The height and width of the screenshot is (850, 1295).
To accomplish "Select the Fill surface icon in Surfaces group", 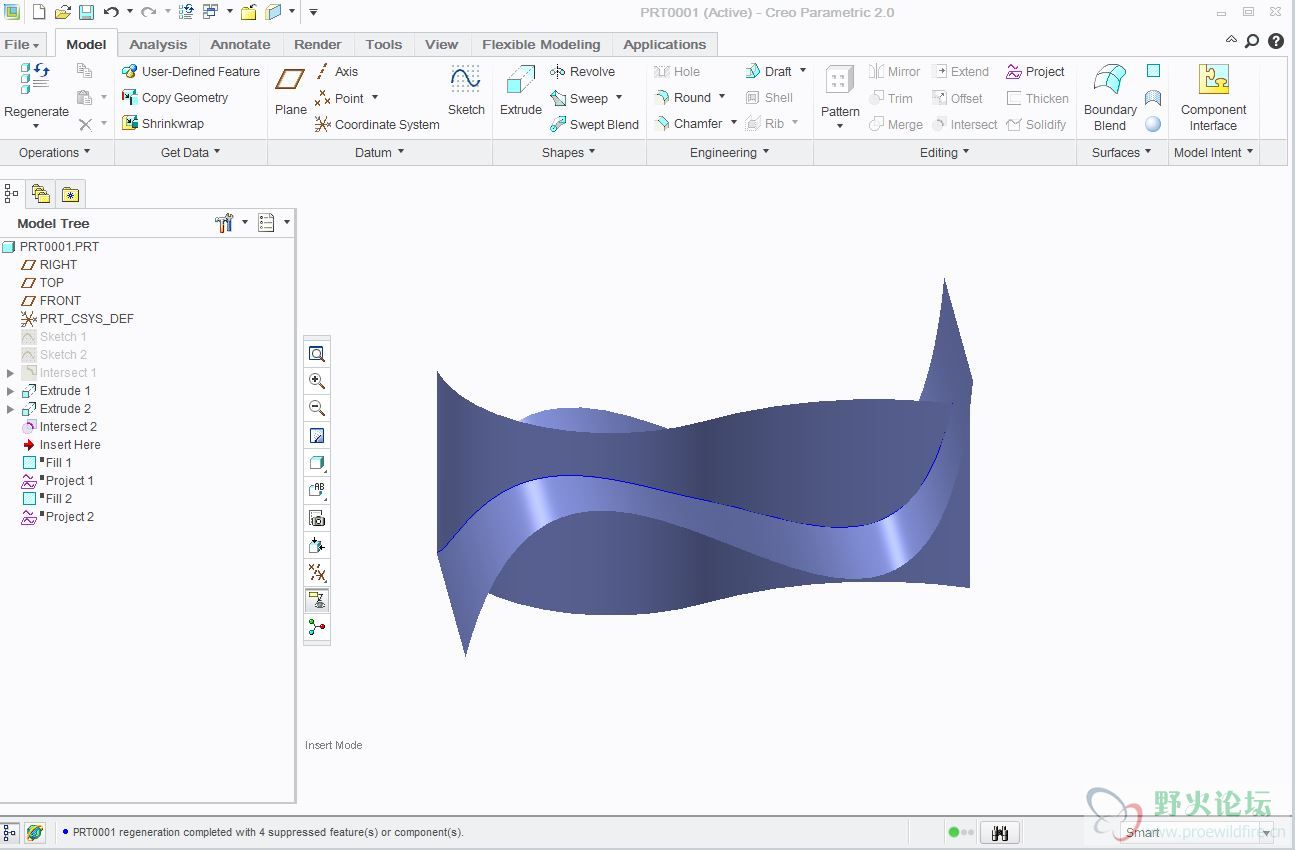I will [x=1153, y=71].
